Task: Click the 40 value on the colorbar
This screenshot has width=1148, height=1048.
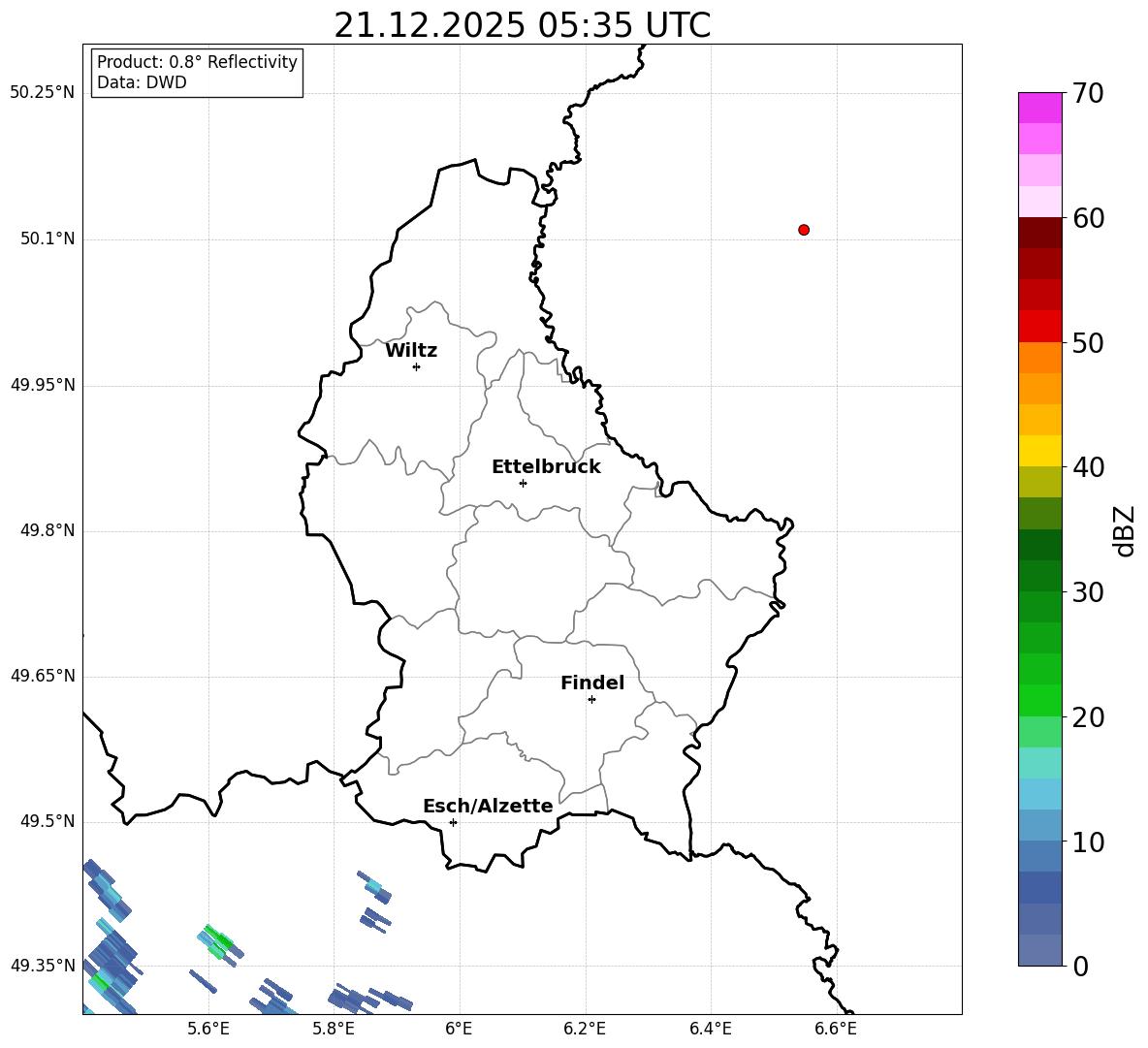Action: tap(1088, 467)
